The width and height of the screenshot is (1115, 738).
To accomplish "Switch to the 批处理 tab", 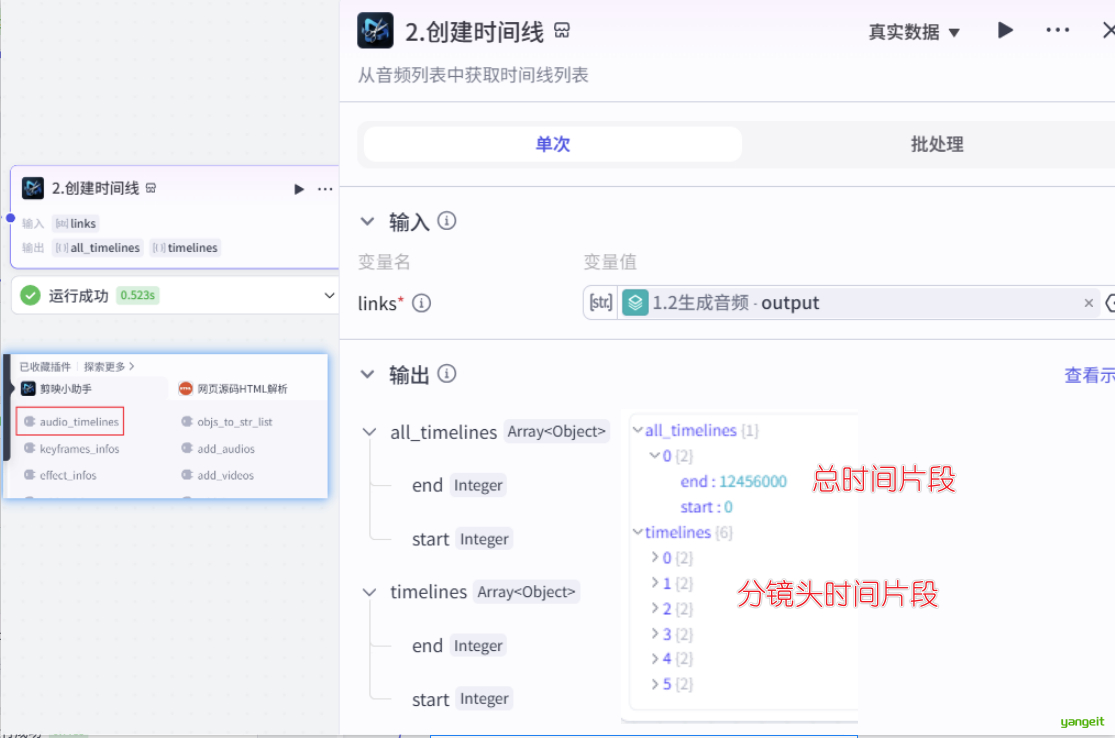I will 936,144.
